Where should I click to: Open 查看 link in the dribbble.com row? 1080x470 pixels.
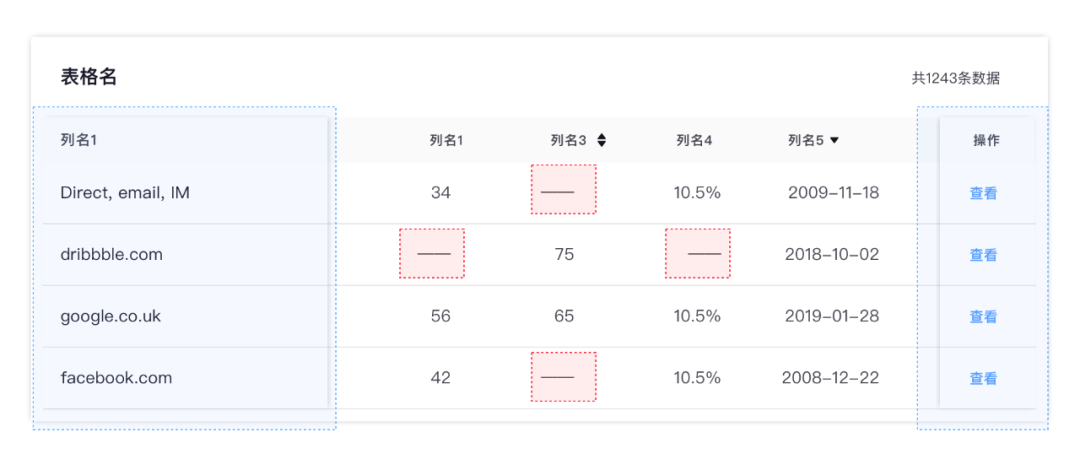click(x=983, y=255)
